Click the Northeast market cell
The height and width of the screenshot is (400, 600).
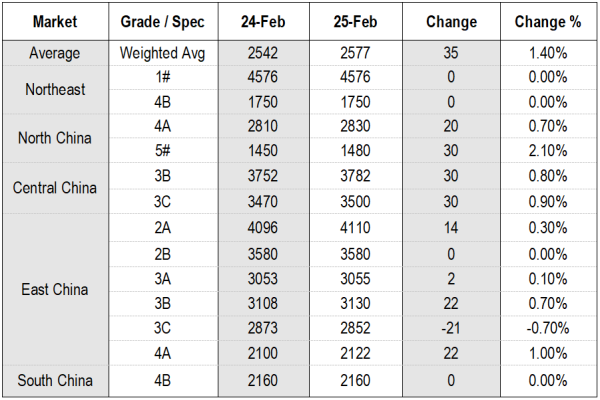[56, 90]
